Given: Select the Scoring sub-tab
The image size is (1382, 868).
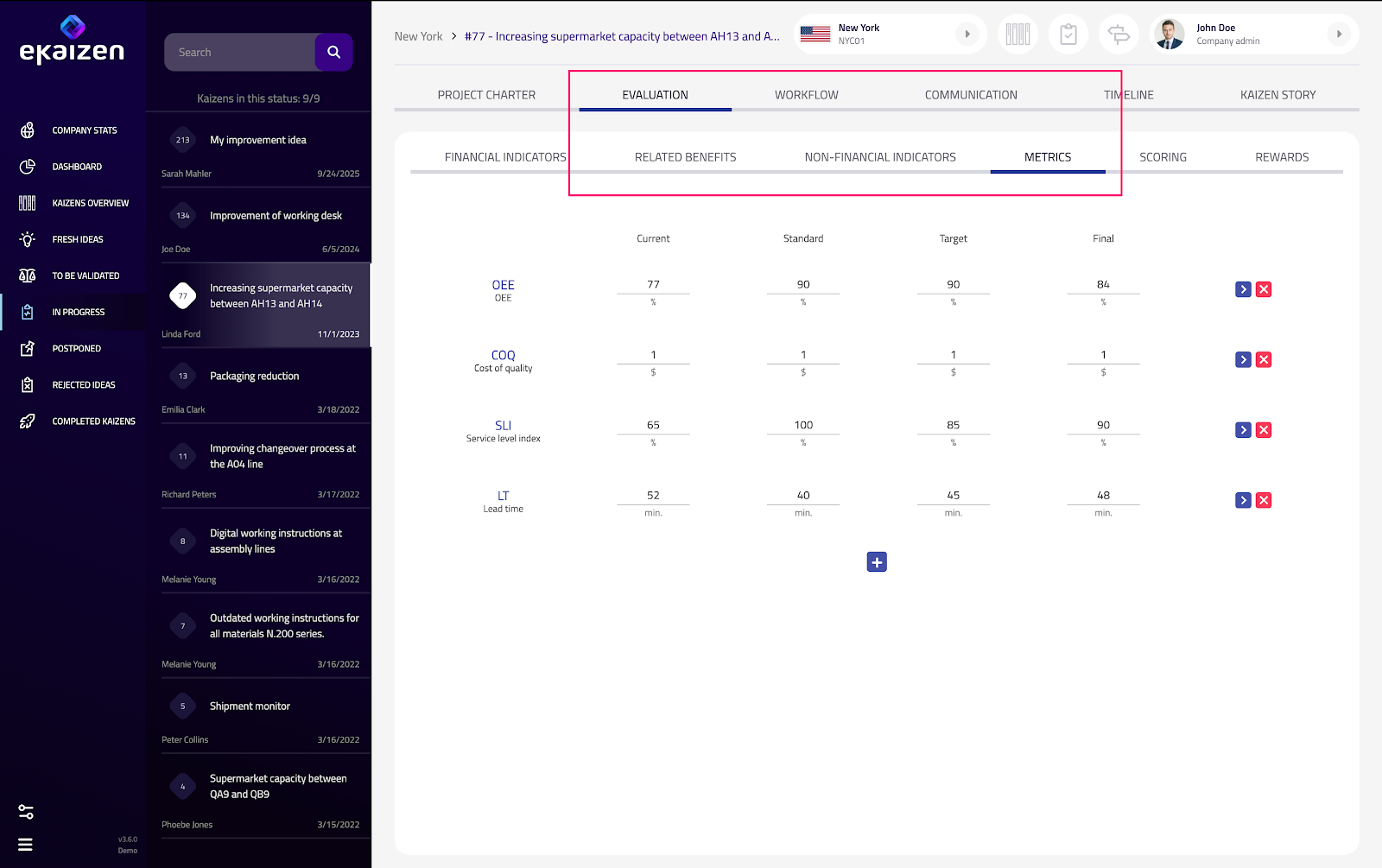Looking at the screenshot, I should point(1163,157).
